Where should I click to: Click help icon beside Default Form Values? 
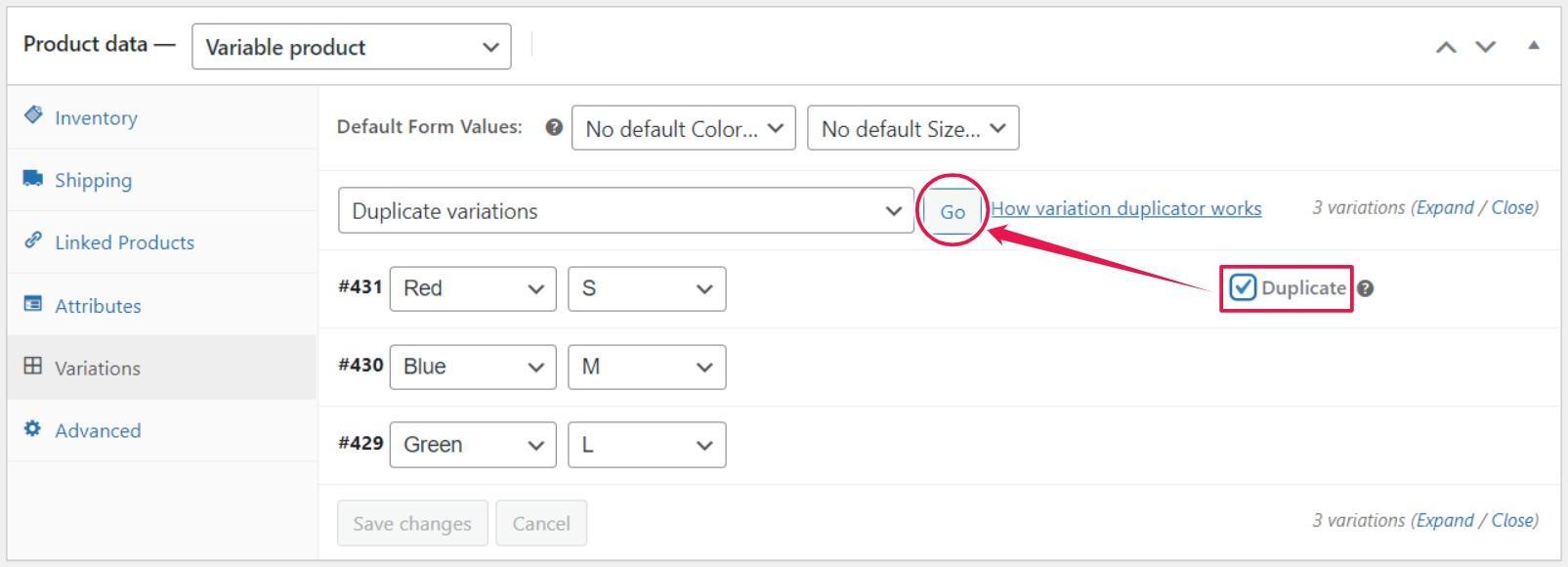click(x=554, y=127)
